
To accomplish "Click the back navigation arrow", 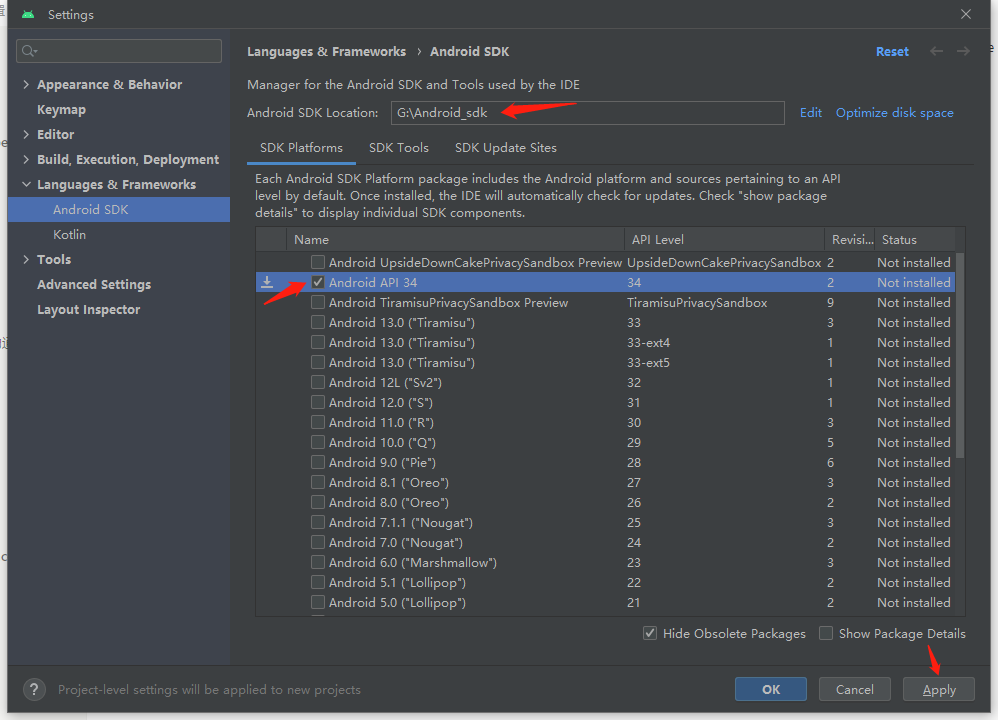I will click(936, 51).
